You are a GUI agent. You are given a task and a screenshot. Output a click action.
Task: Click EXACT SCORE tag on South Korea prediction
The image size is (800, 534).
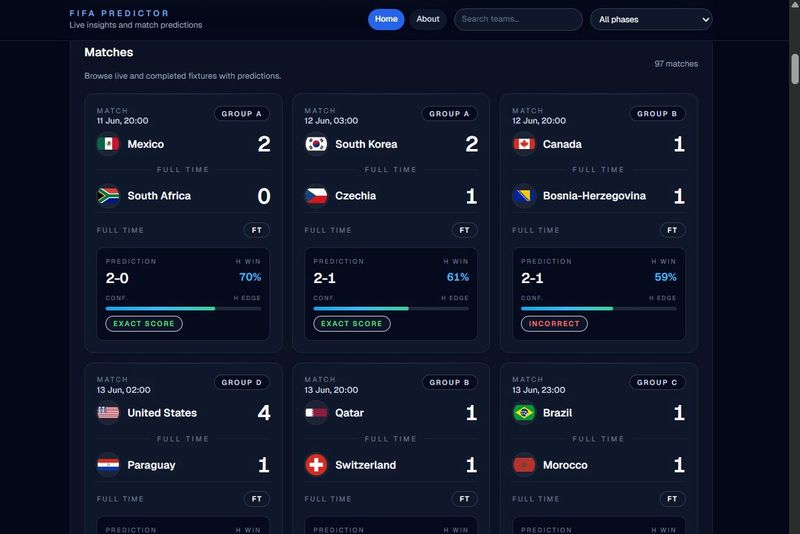[352, 324]
